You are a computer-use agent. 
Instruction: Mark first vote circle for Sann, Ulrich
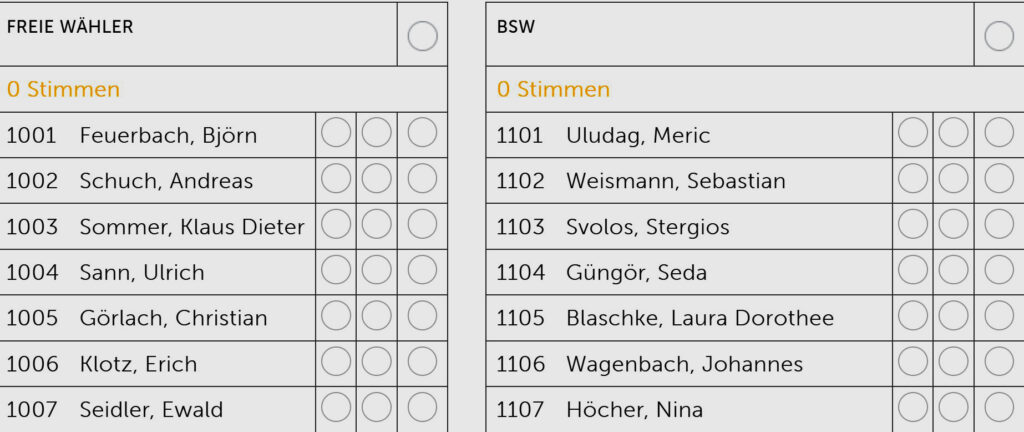tap(336, 270)
